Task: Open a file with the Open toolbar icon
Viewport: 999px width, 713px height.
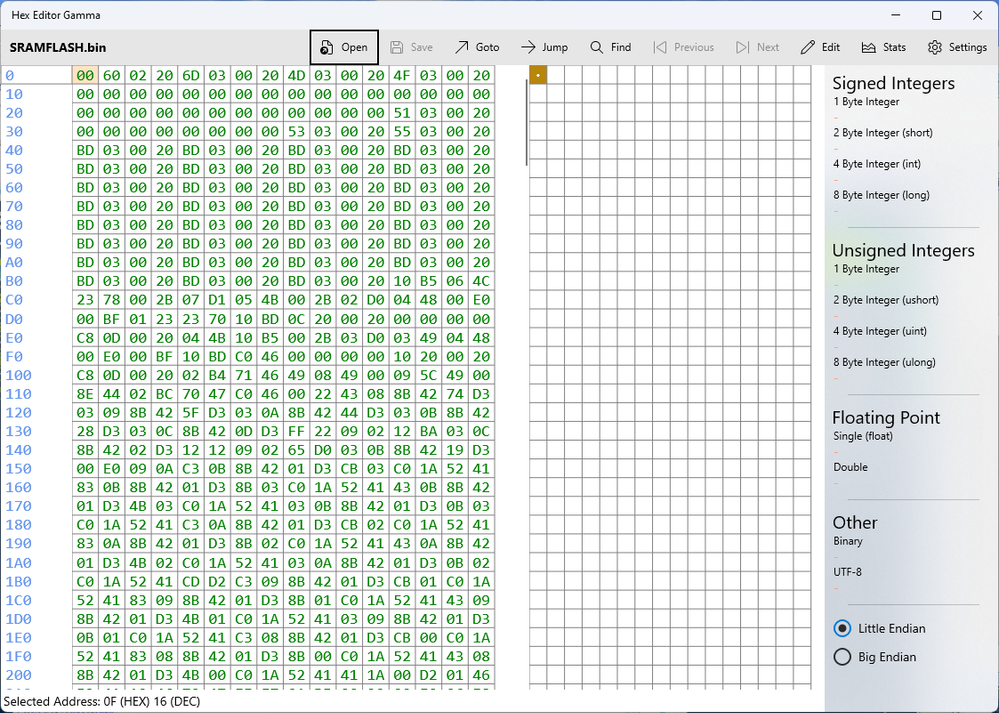Action: pyautogui.click(x=344, y=46)
